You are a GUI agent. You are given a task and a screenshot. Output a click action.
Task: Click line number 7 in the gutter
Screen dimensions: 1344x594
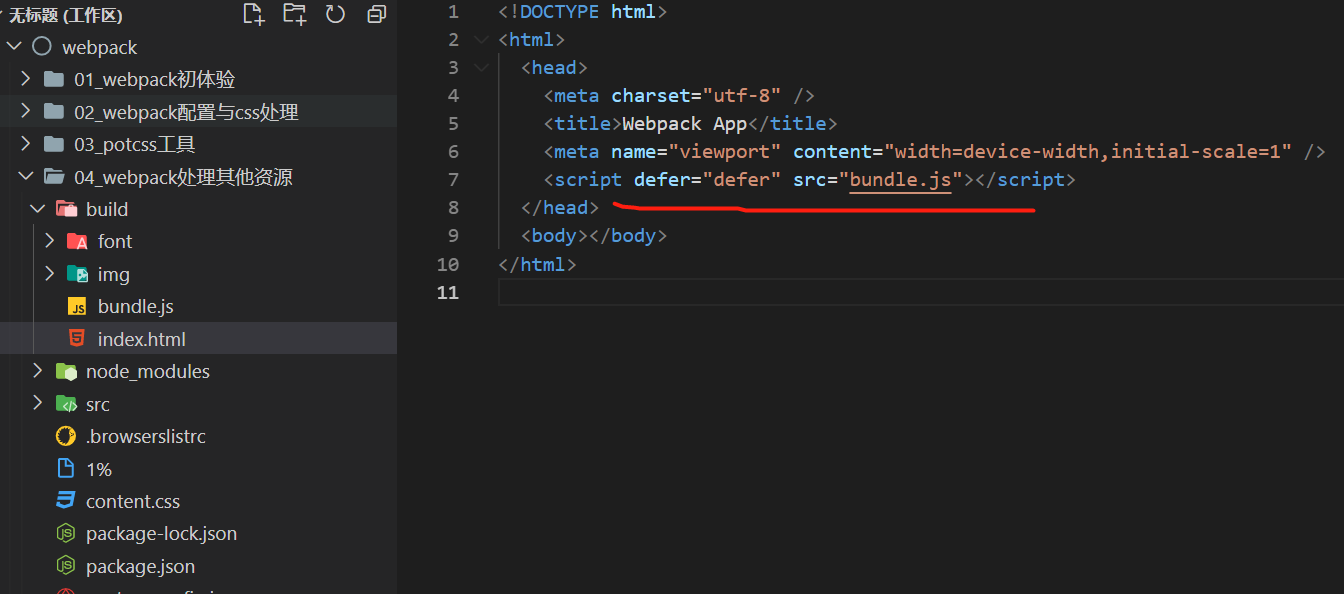coord(453,180)
